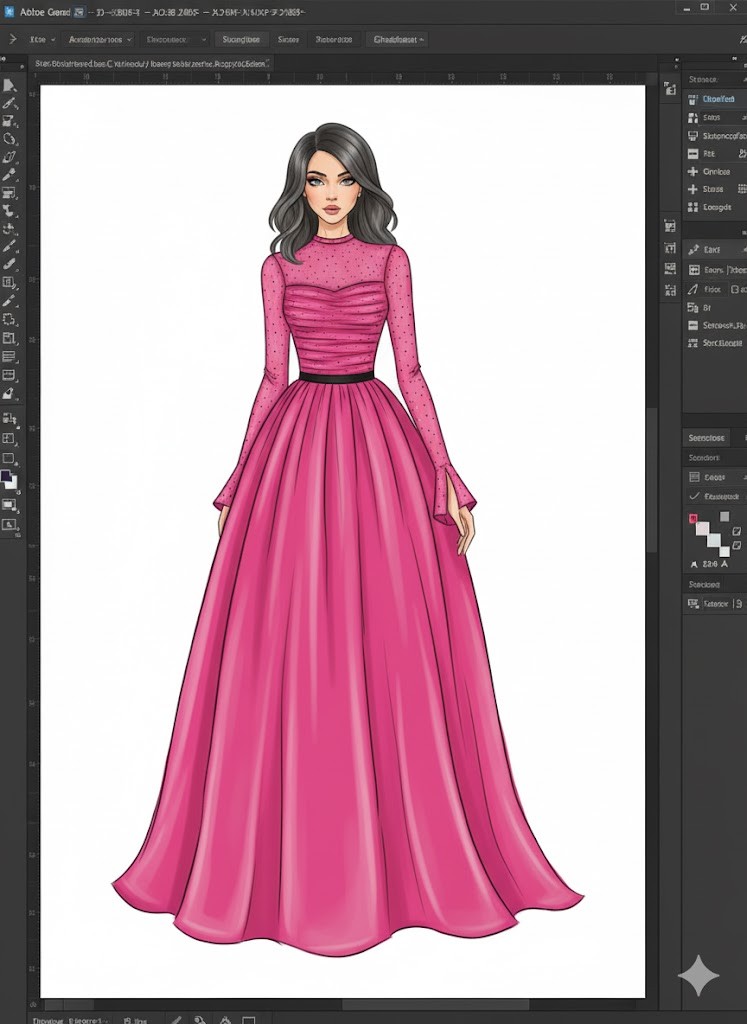The image size is (747, 1024).
Task: Toggle the checkmark beside Eixasptck
Action: (694, 496)
